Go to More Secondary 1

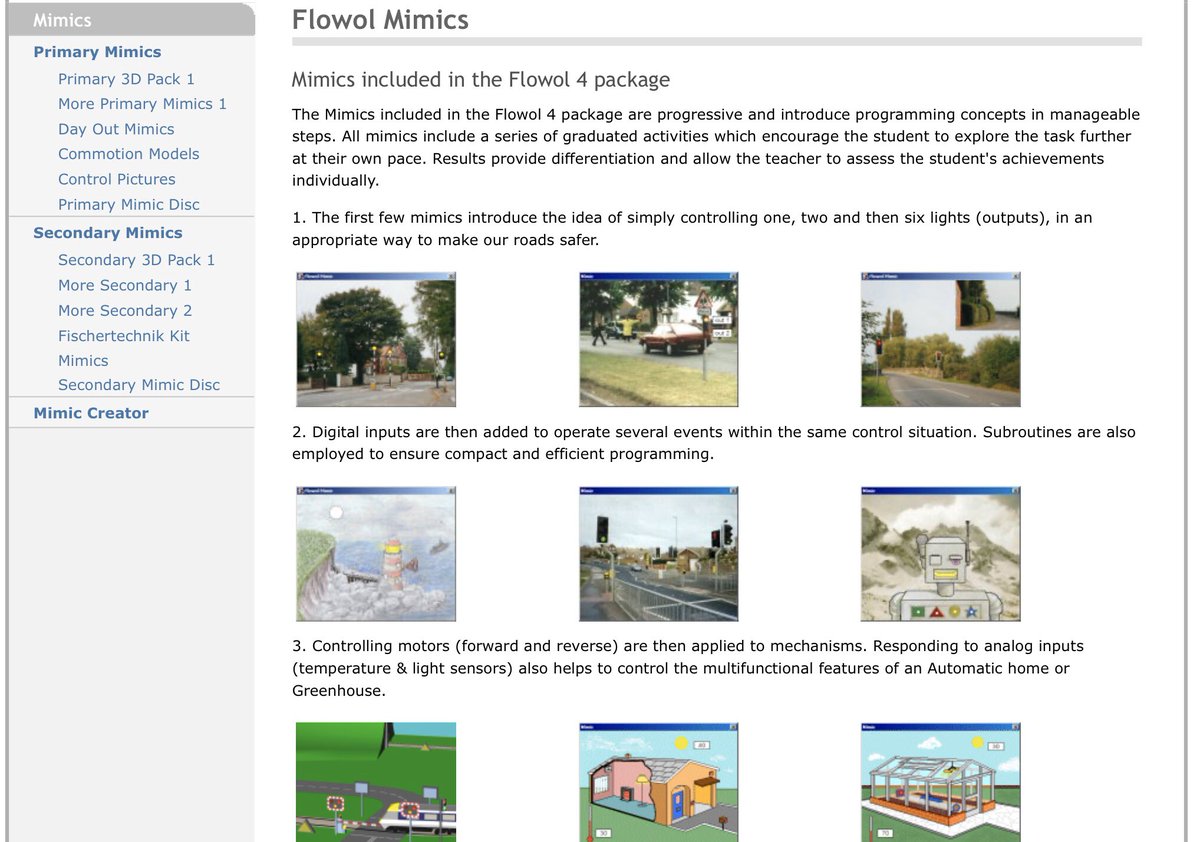pos(124,285)
